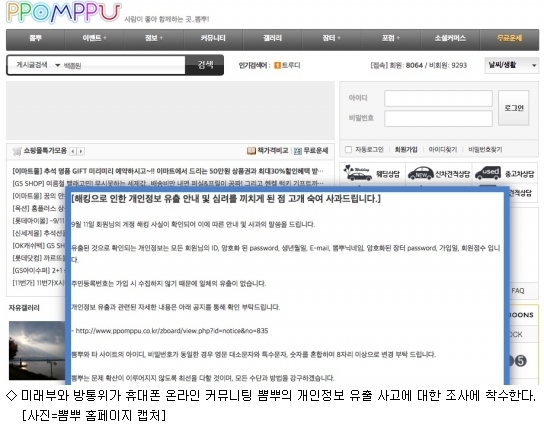
Task: Open the wedding consultation car icon
Action: click(x=357, y=173)
